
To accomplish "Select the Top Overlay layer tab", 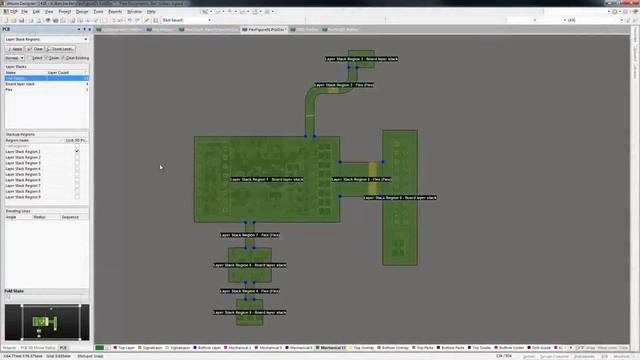I will click(362, 348).
